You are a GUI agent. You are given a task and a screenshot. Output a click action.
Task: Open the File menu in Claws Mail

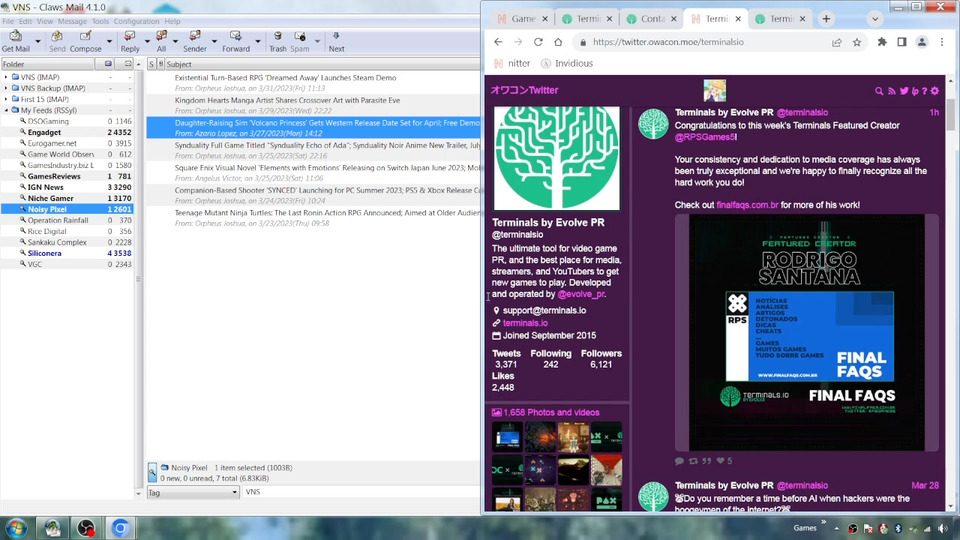pyautogui.click(x=8, y=21)
